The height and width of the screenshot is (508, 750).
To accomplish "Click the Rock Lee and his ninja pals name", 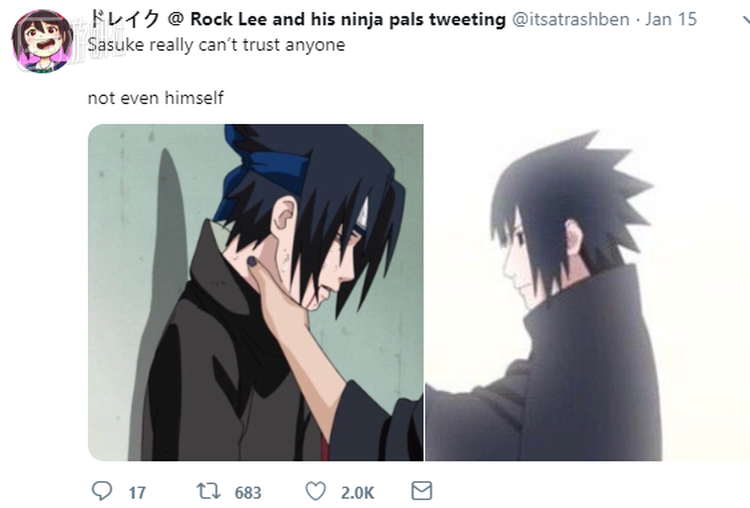I will coord(348,20).
